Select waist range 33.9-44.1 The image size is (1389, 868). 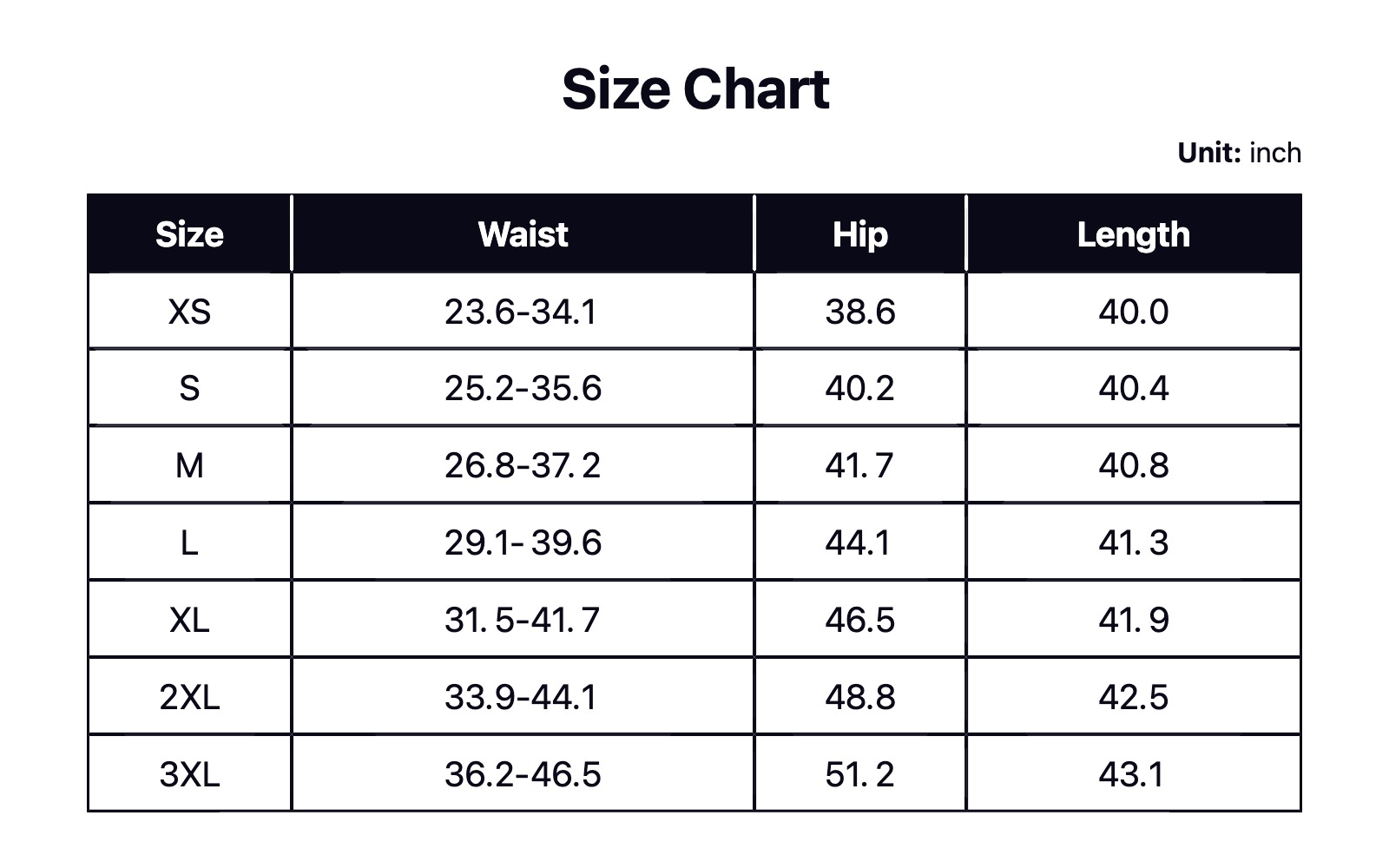coord(521,697)
